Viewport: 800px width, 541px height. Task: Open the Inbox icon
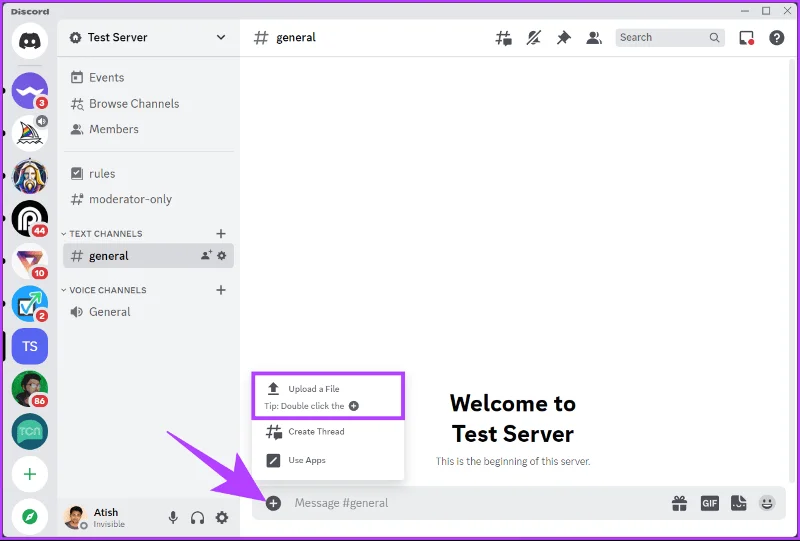(x=746, y=38)
